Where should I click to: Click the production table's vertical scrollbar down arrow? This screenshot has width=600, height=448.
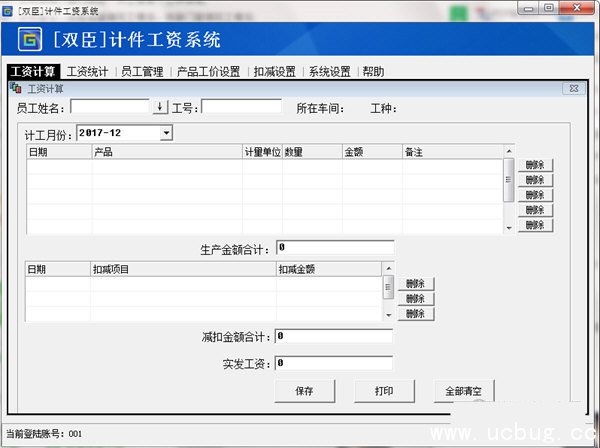[x=508, y=227]
